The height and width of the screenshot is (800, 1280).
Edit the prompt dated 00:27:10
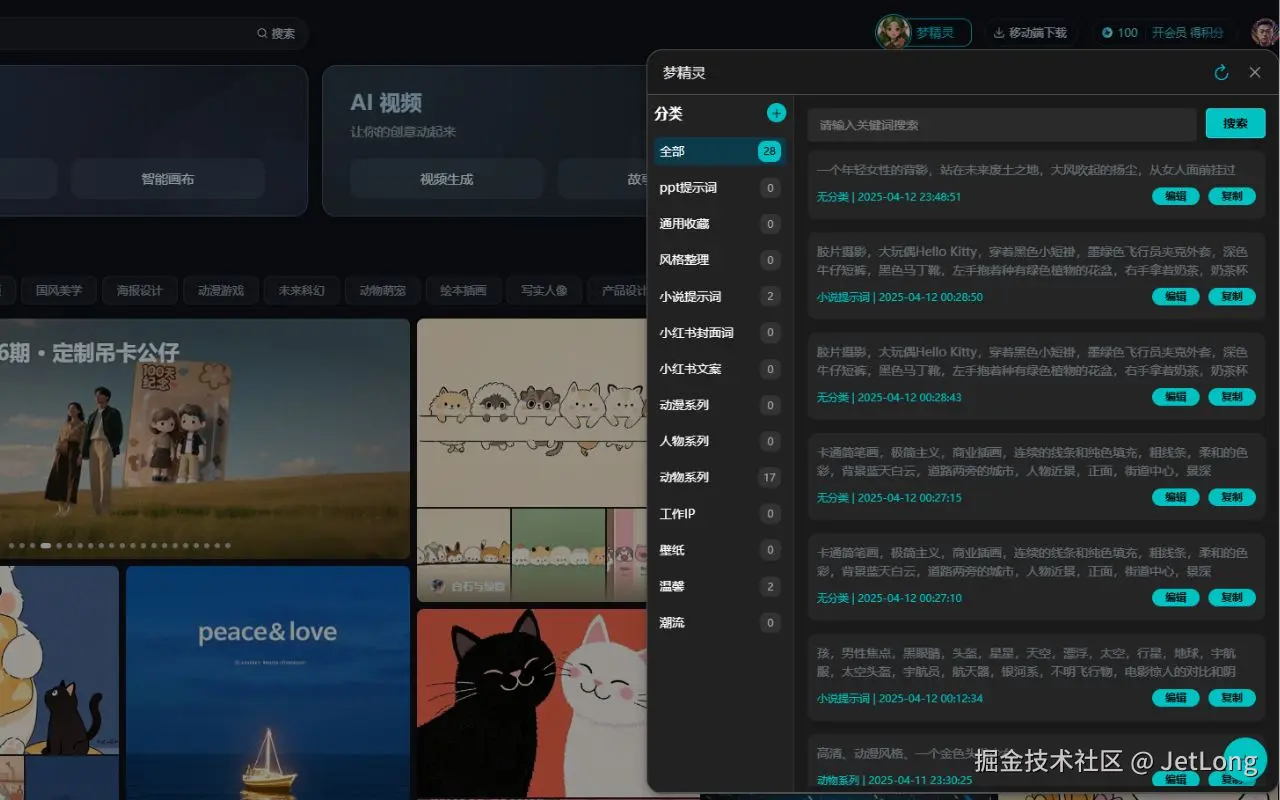(1176, 598)
